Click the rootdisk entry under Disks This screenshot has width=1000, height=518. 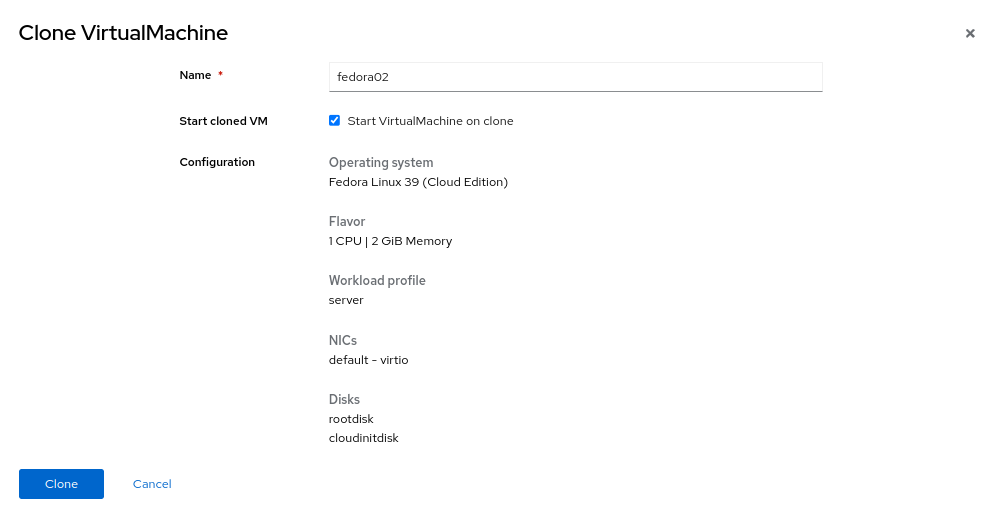tap(351, 419)
